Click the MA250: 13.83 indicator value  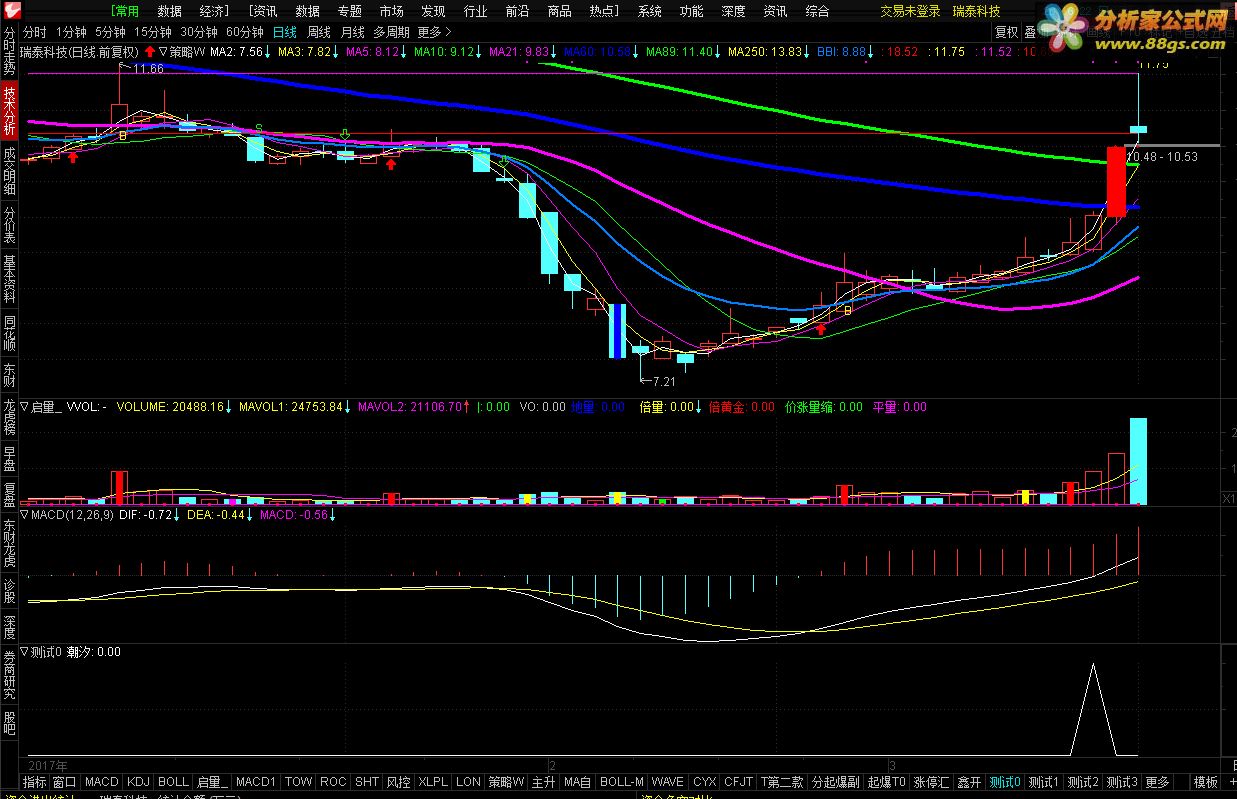(x=765, y=51)
